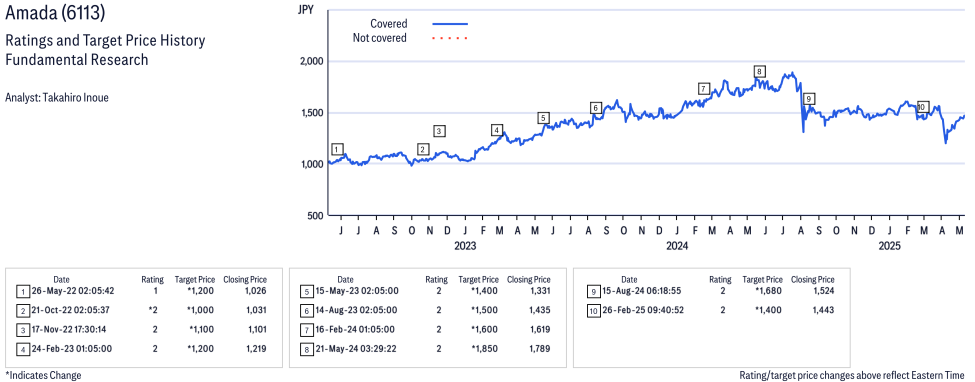Click chart marker 4 near February 2023

[x=496, y=130]
